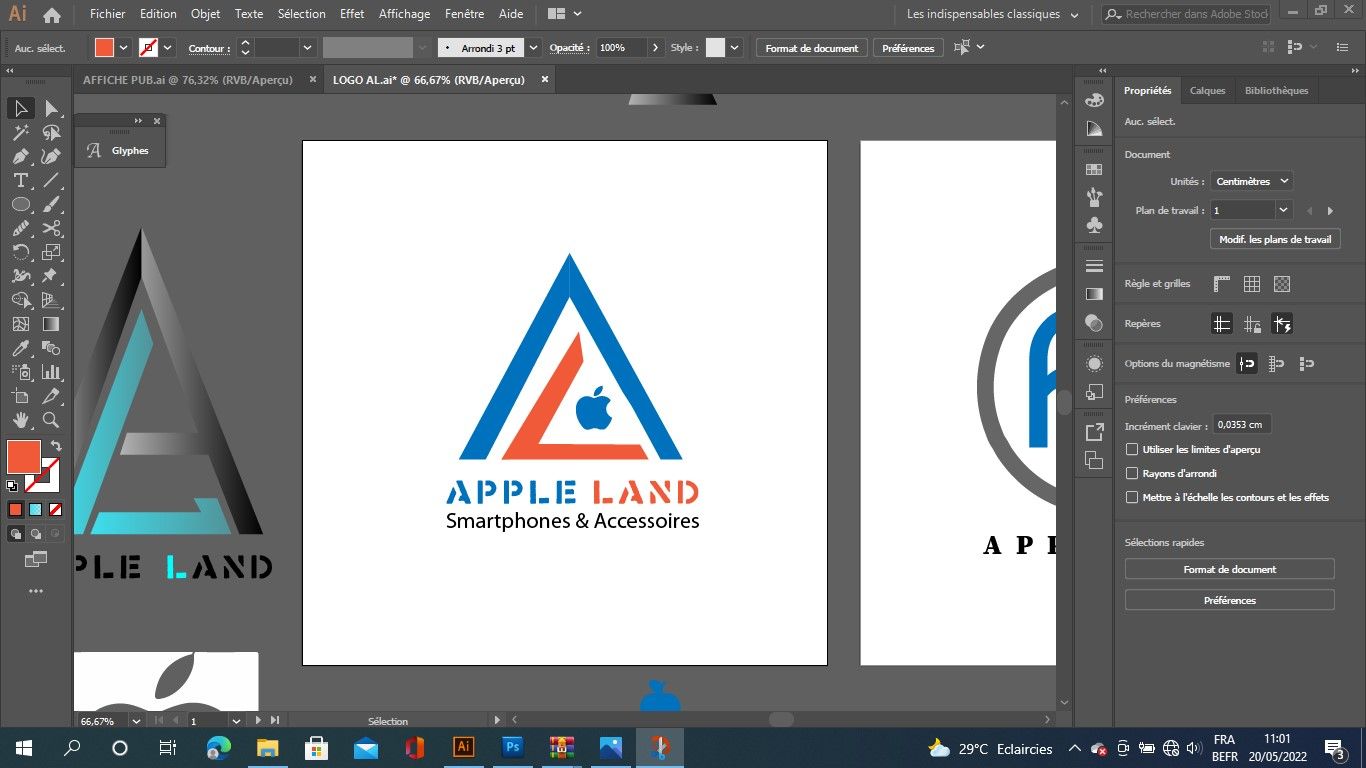Choose the Magic Wand tool
This screenshot has width=1366, height=768.
pyautogui.click(x=20, y=132)
